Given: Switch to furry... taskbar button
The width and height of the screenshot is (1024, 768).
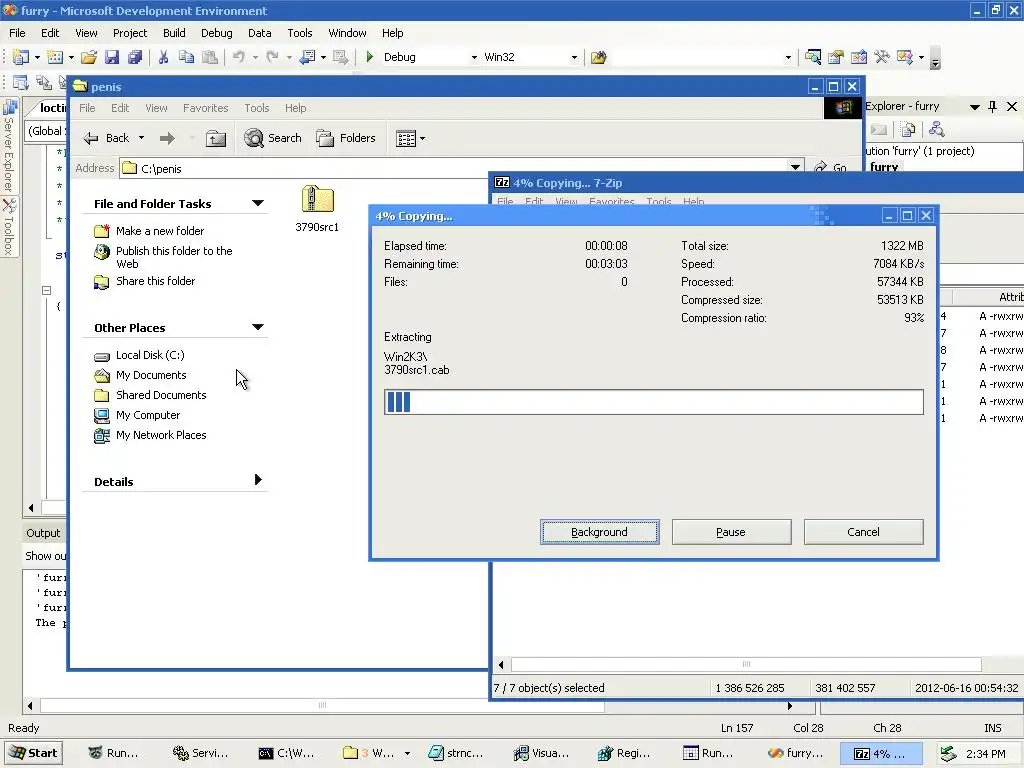Looking at the screenshot, I should point(797,753).
